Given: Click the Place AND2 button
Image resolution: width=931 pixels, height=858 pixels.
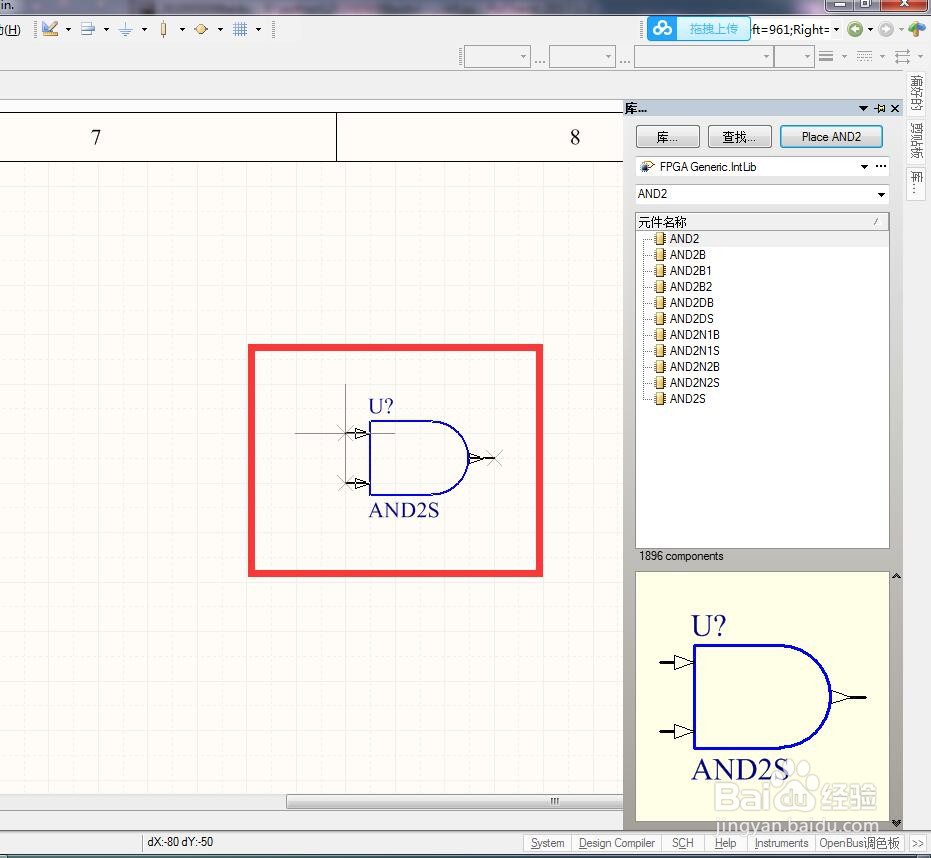Looking at the screenshot, I should click(x=831, y=137).
